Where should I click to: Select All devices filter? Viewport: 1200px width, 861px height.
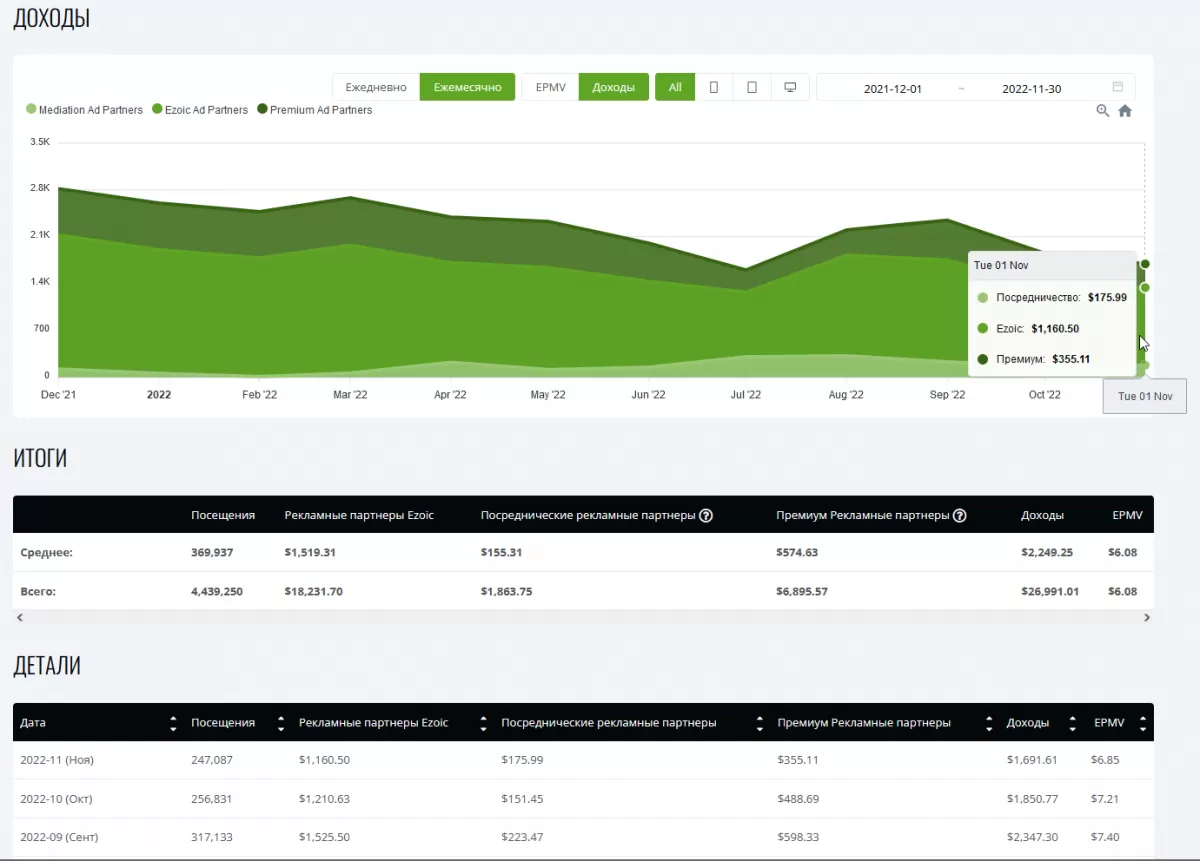click(x=675, y=87)
